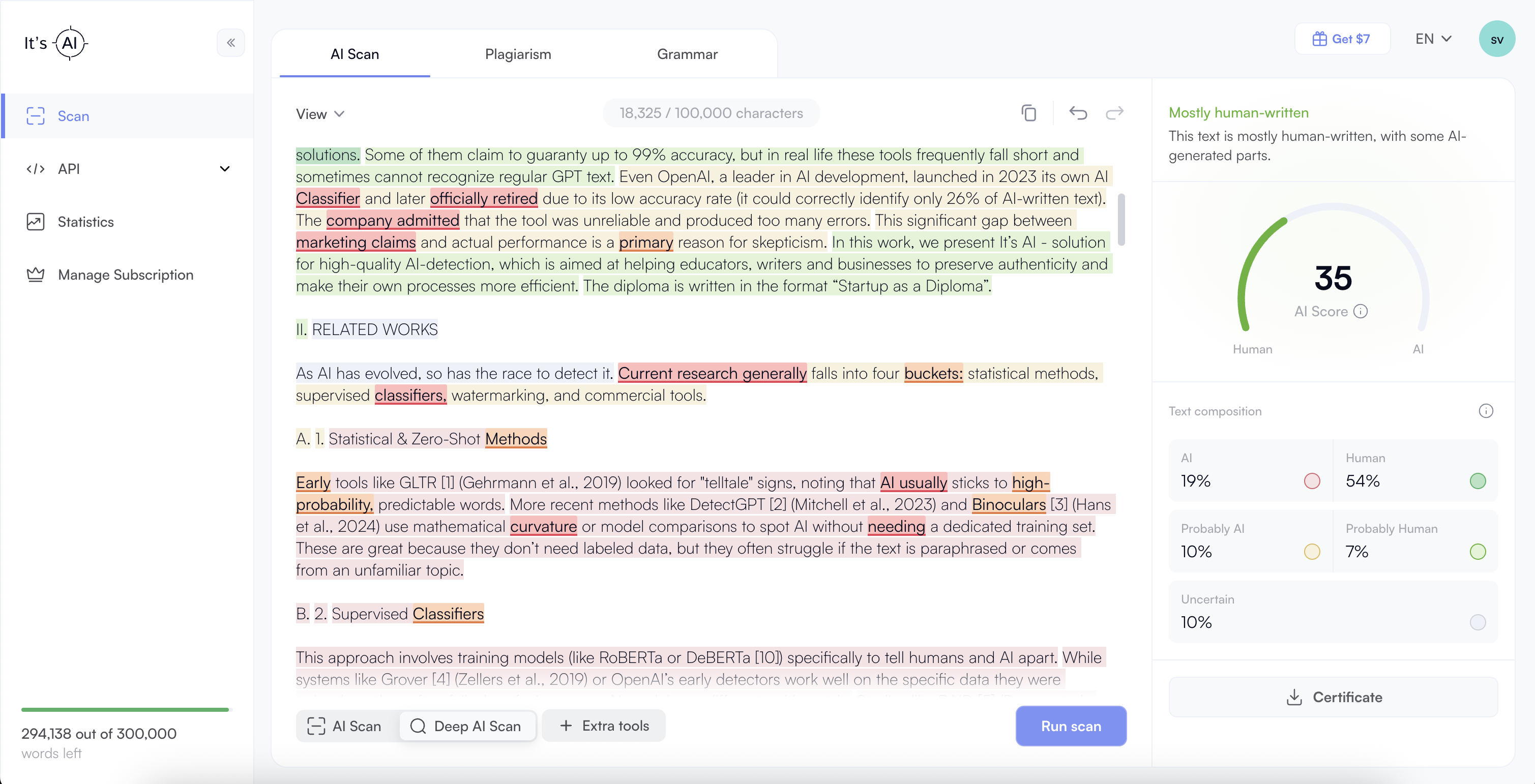
Task: Go to Manage Subscription
Action: 128,275
